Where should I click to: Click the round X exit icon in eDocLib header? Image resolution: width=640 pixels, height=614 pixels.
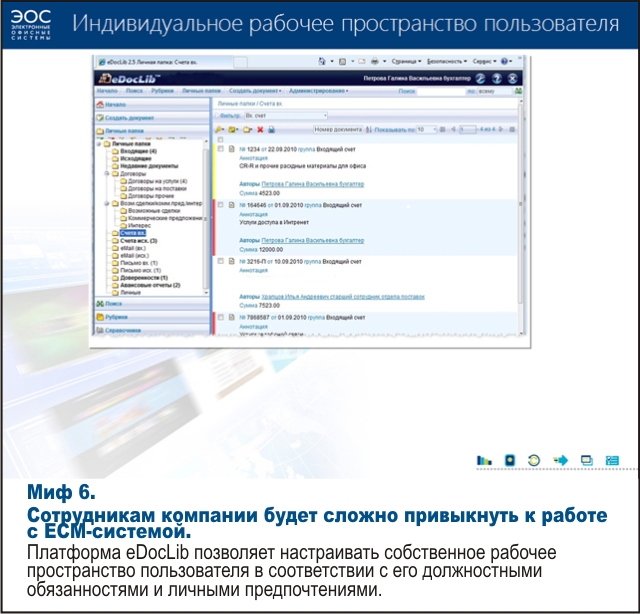pyautogui.click(x=512, y=78)
